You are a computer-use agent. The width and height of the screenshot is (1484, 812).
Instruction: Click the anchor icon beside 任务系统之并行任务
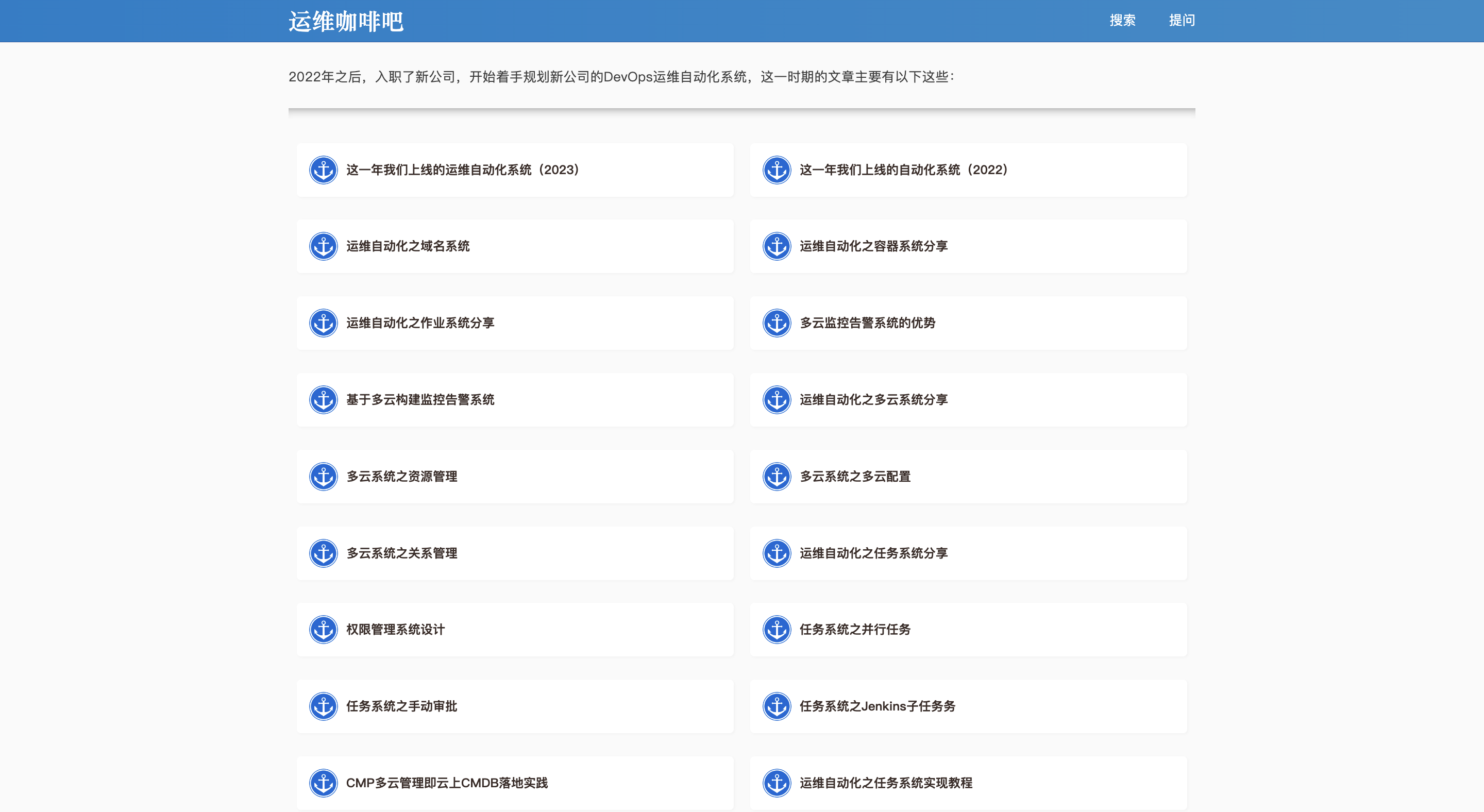pyautogui.click(x=777, y=630)
